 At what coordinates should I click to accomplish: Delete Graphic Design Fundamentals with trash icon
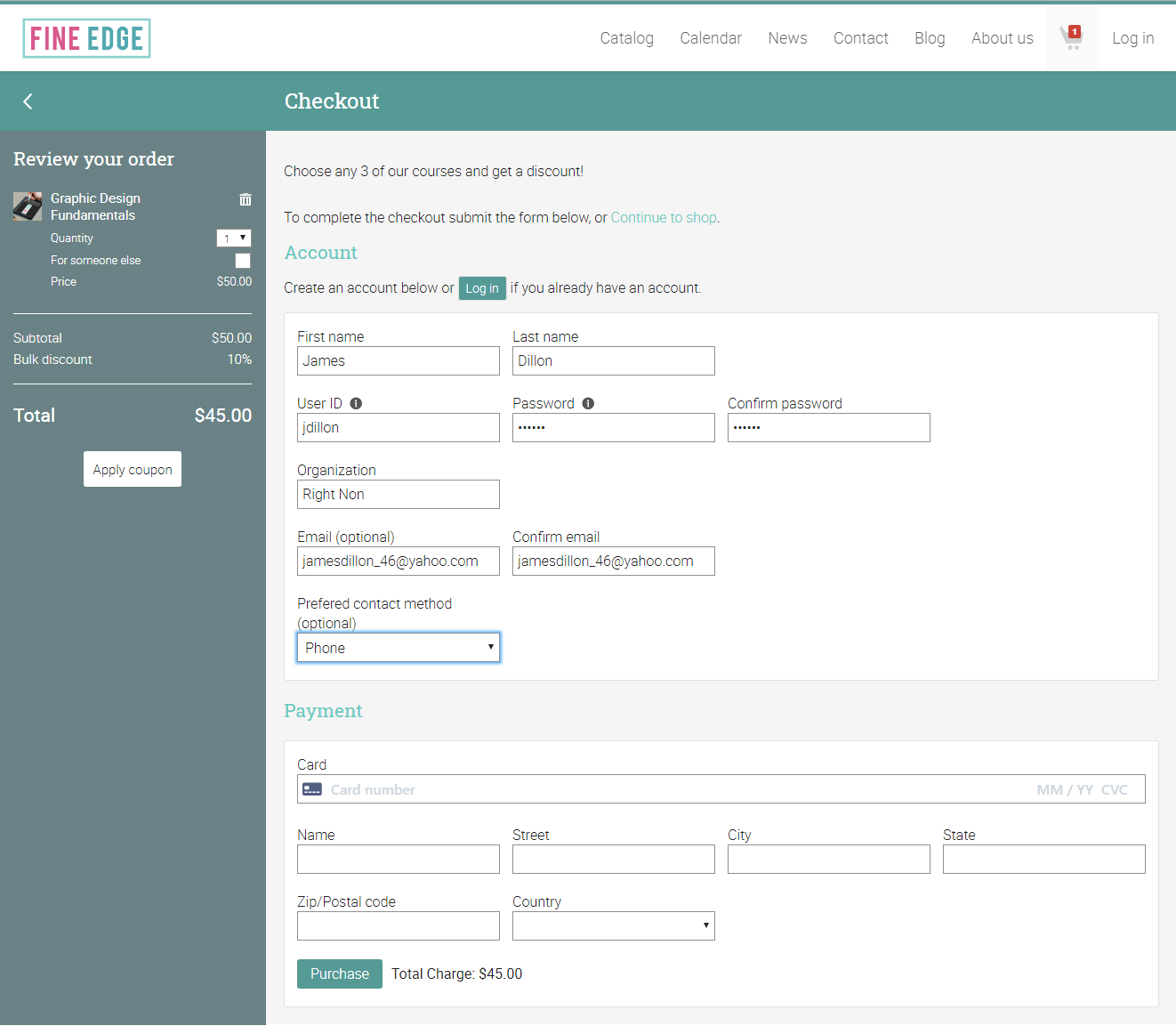tap(246, 199)
